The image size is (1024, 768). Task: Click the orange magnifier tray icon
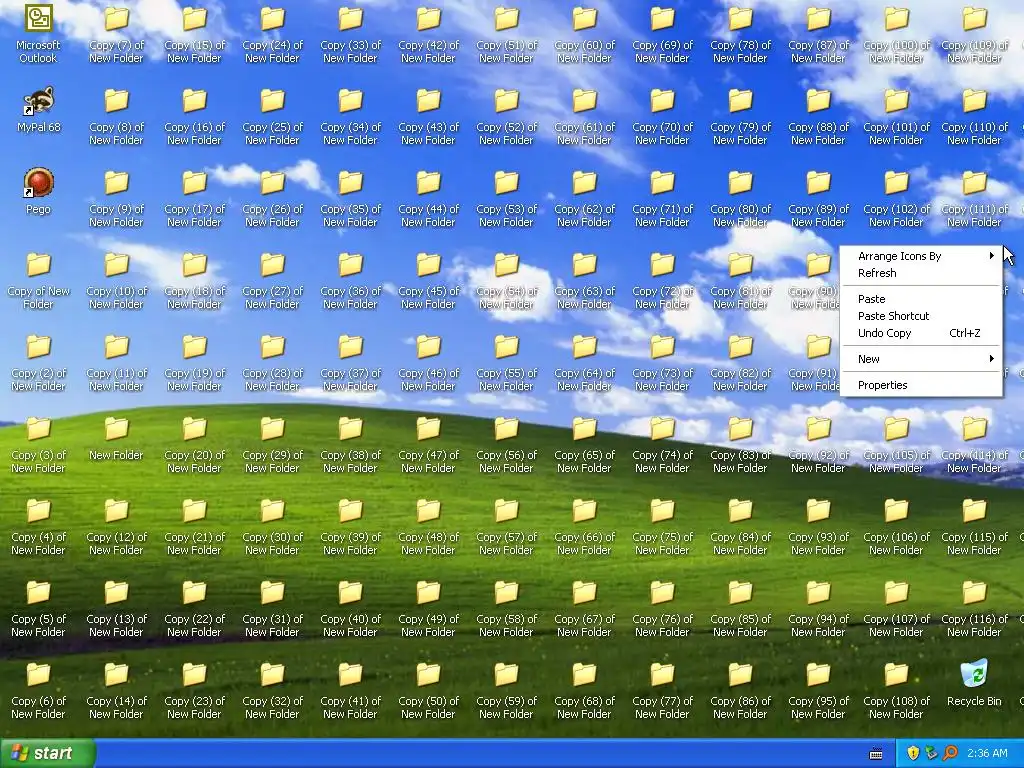[x=950, y=753]
